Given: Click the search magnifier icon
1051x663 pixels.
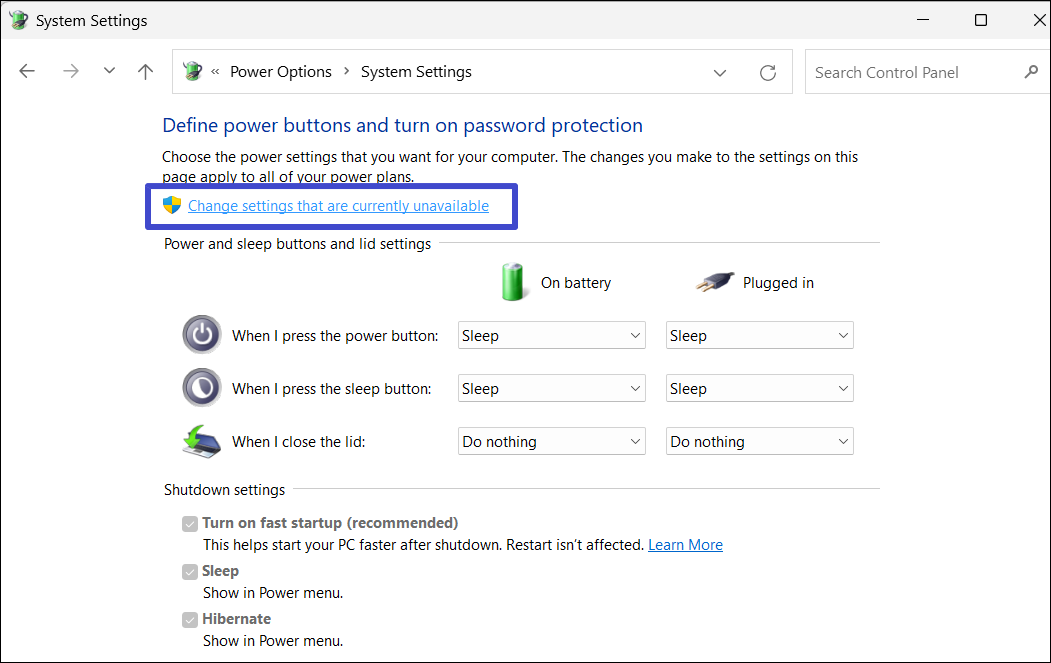Looking at the screenshot, I should click(1031, 72).
